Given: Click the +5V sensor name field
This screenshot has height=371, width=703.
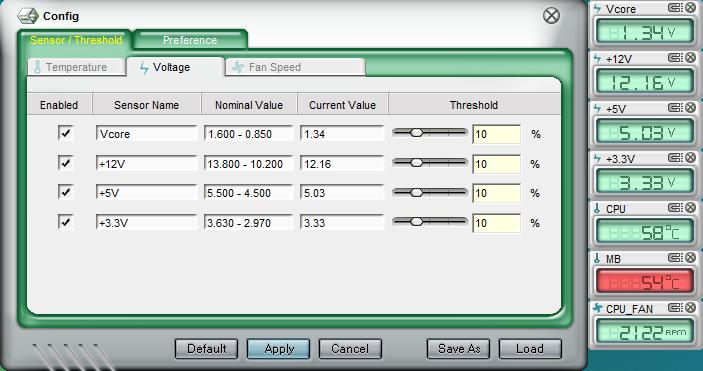Looking at the screenshot, I should pos(146,193).
